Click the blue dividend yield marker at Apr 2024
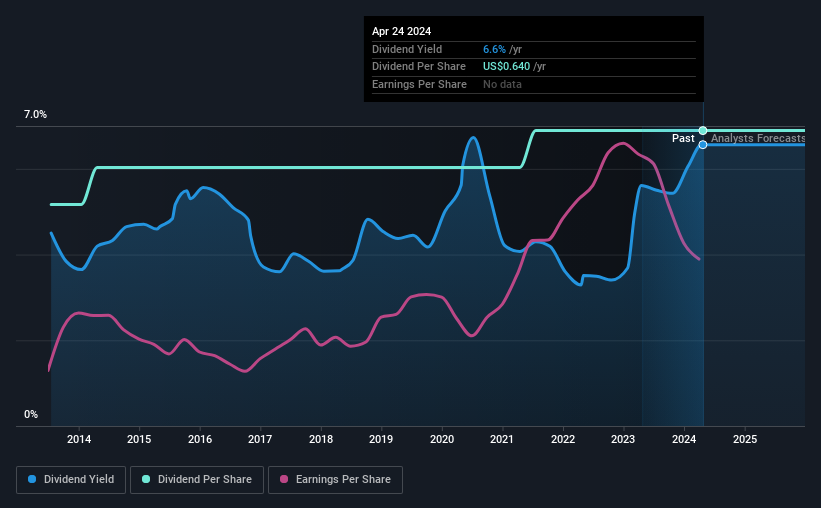The height and width of the screenshot is (508, 821). click(x=703, y=145)
